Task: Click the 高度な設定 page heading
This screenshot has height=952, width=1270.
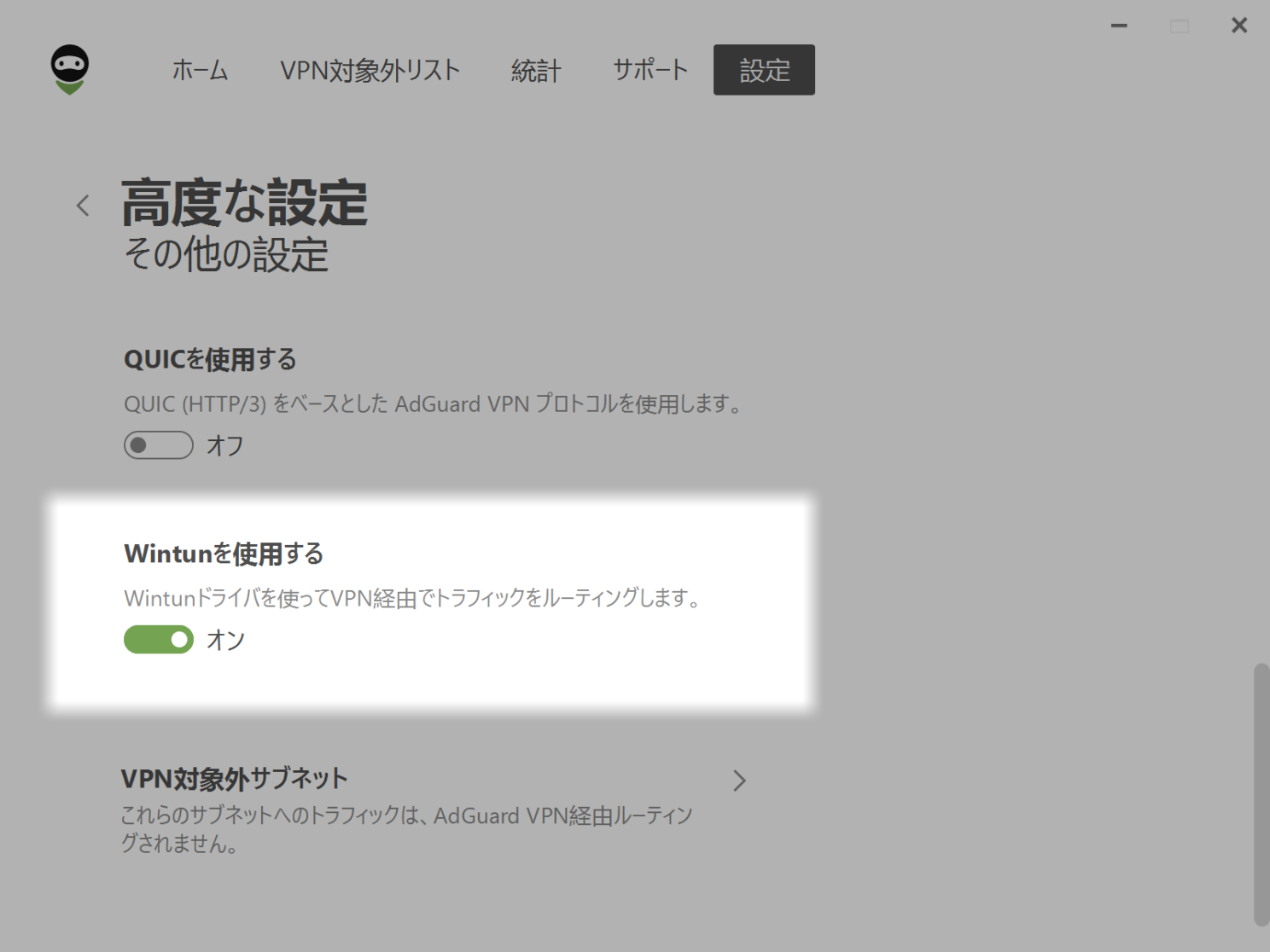Action: pos(244,203)
